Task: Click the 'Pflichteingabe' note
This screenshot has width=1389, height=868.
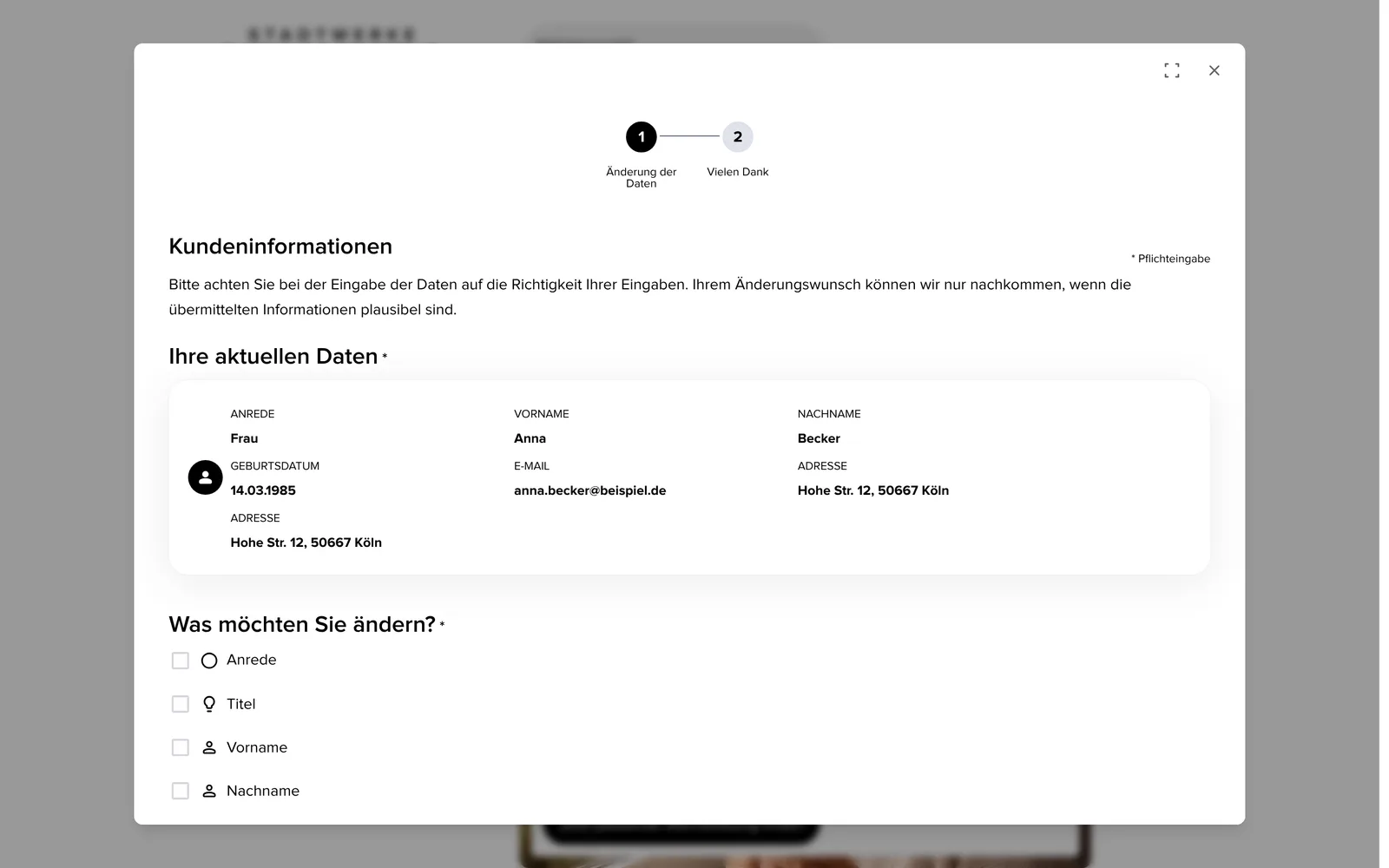Action: coord(1170,259)
